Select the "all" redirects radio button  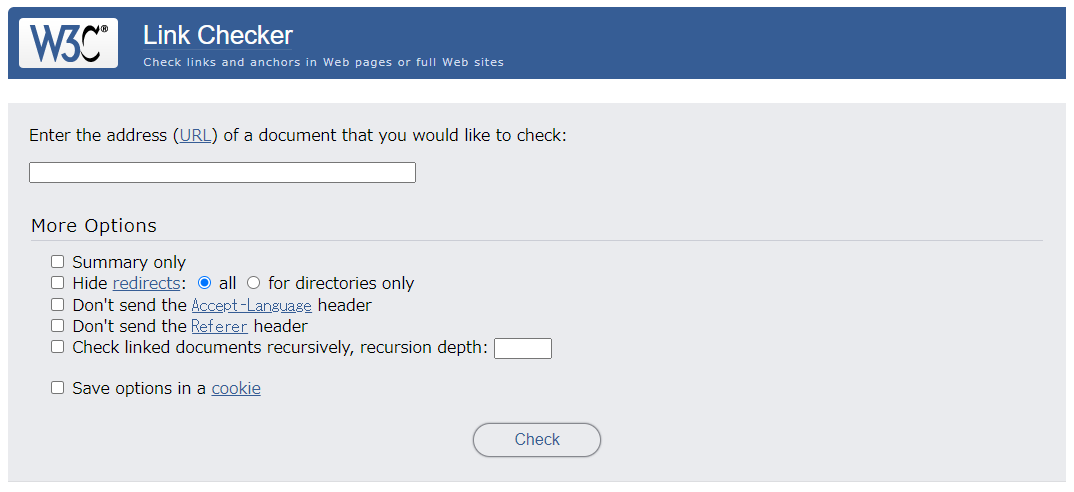point(204,283)
